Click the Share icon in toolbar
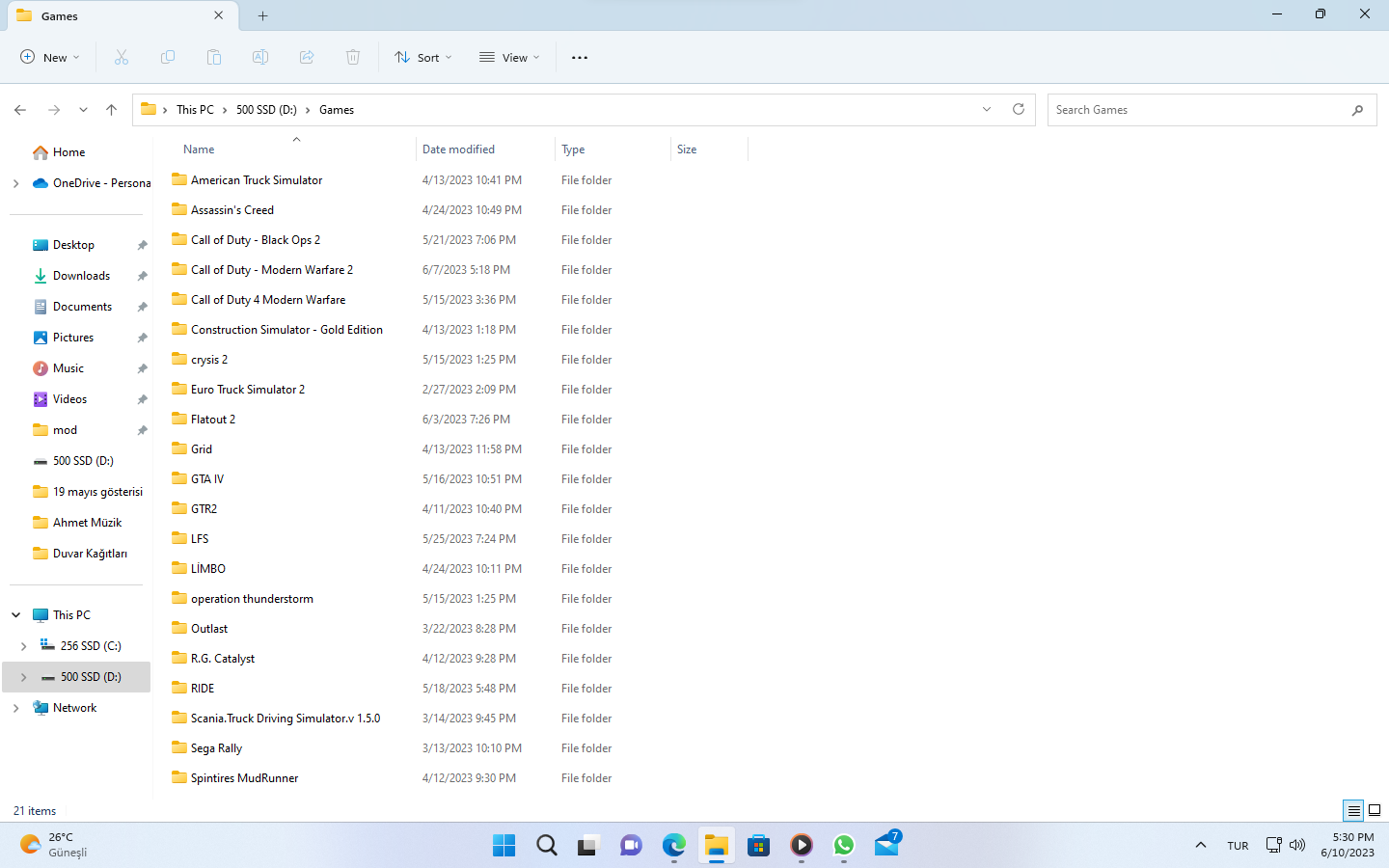 [307, 58]
